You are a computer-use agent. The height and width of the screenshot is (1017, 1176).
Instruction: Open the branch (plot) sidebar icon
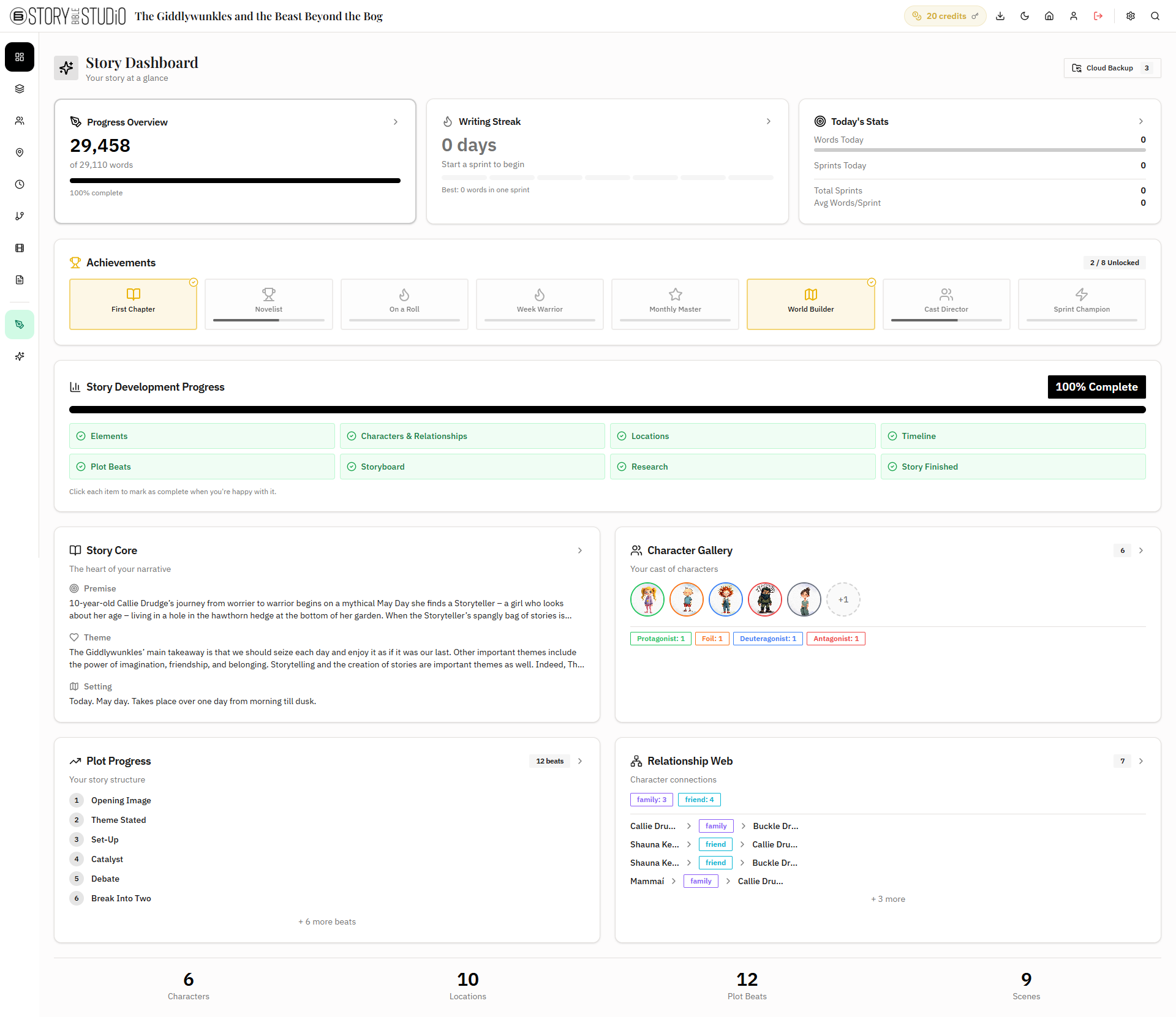tap(20, 216)
